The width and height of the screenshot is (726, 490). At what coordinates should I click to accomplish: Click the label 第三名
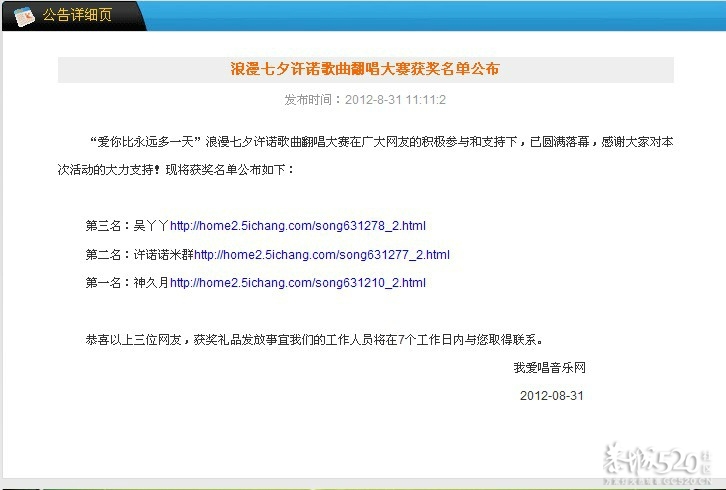(x=103, y=226)
